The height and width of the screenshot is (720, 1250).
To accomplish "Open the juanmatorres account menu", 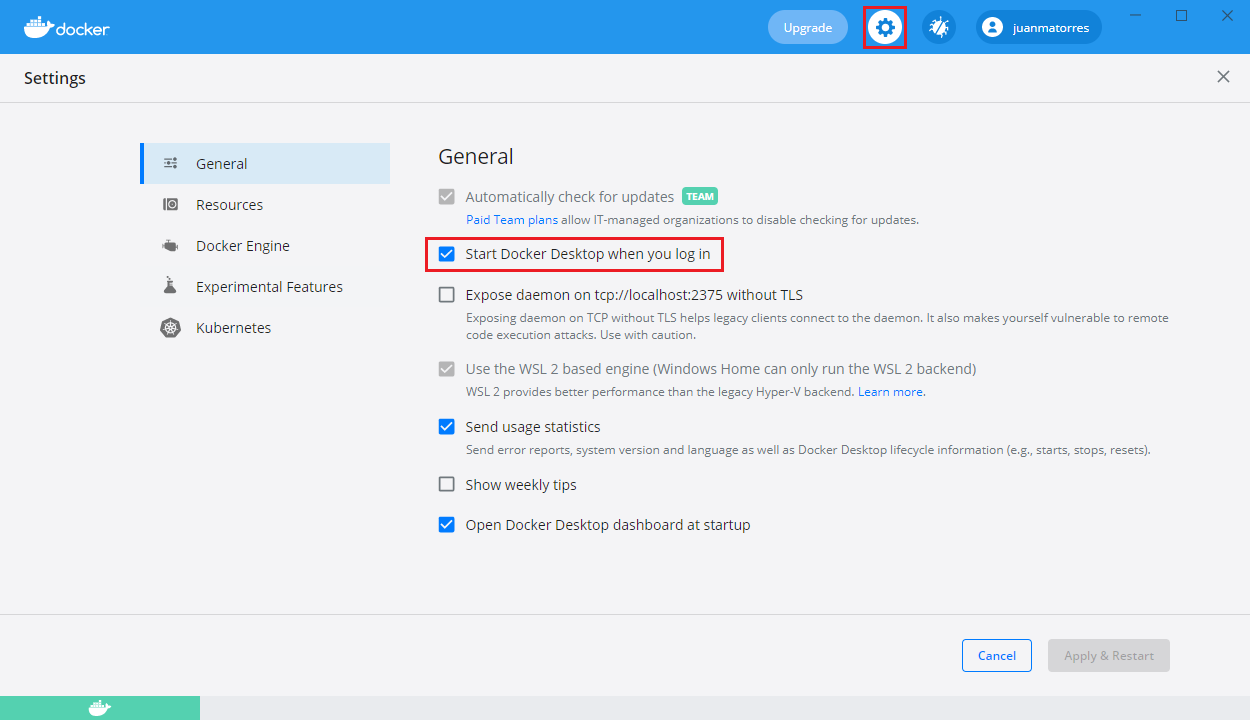I will (1038, 27).
